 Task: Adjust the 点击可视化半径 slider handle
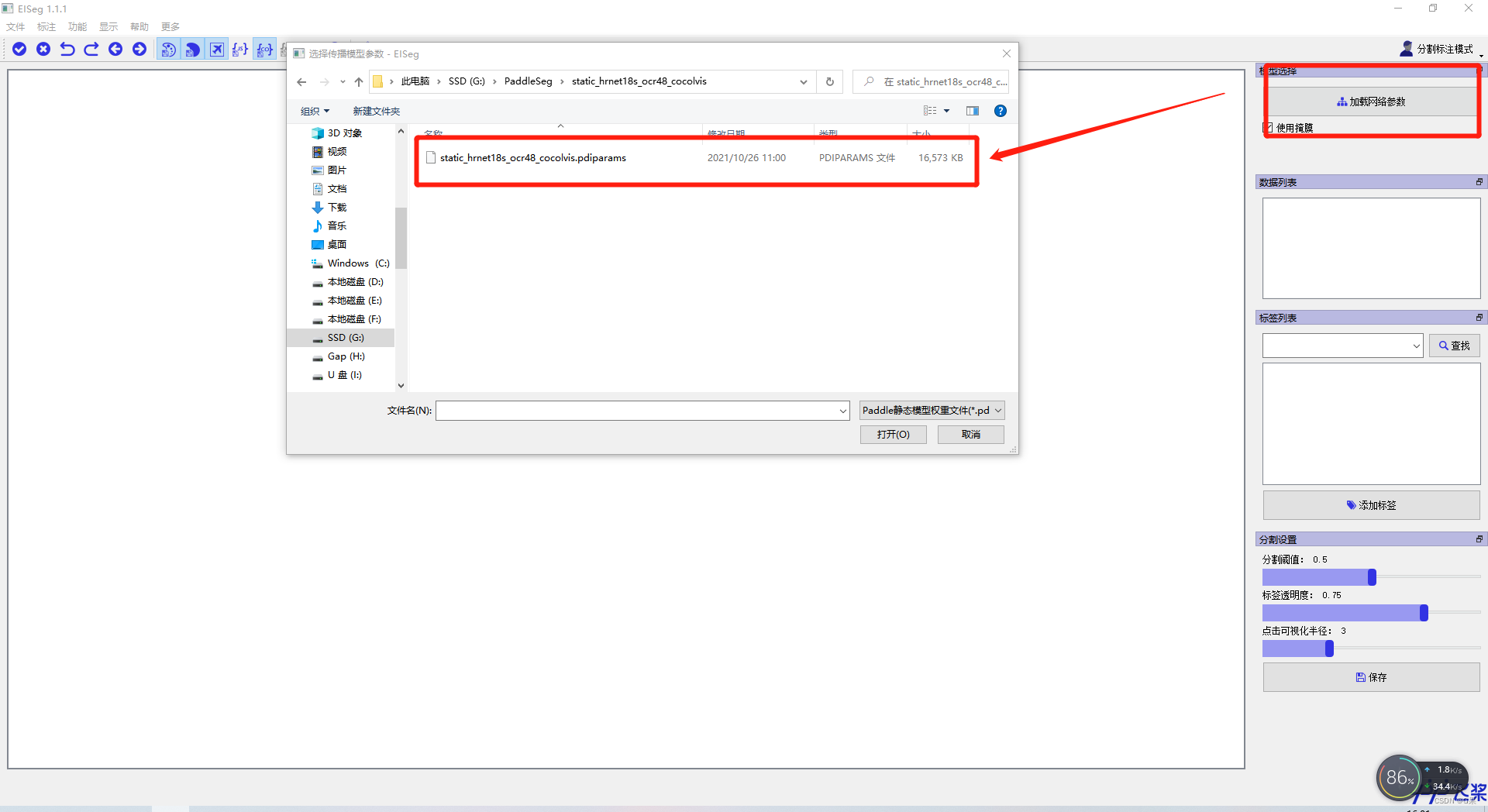1329,649
